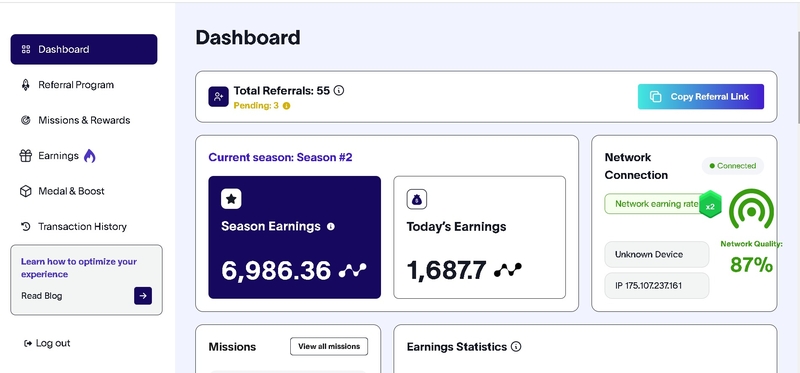Click View all missions button
The image size is (800, 373).
tap(329, 346)
